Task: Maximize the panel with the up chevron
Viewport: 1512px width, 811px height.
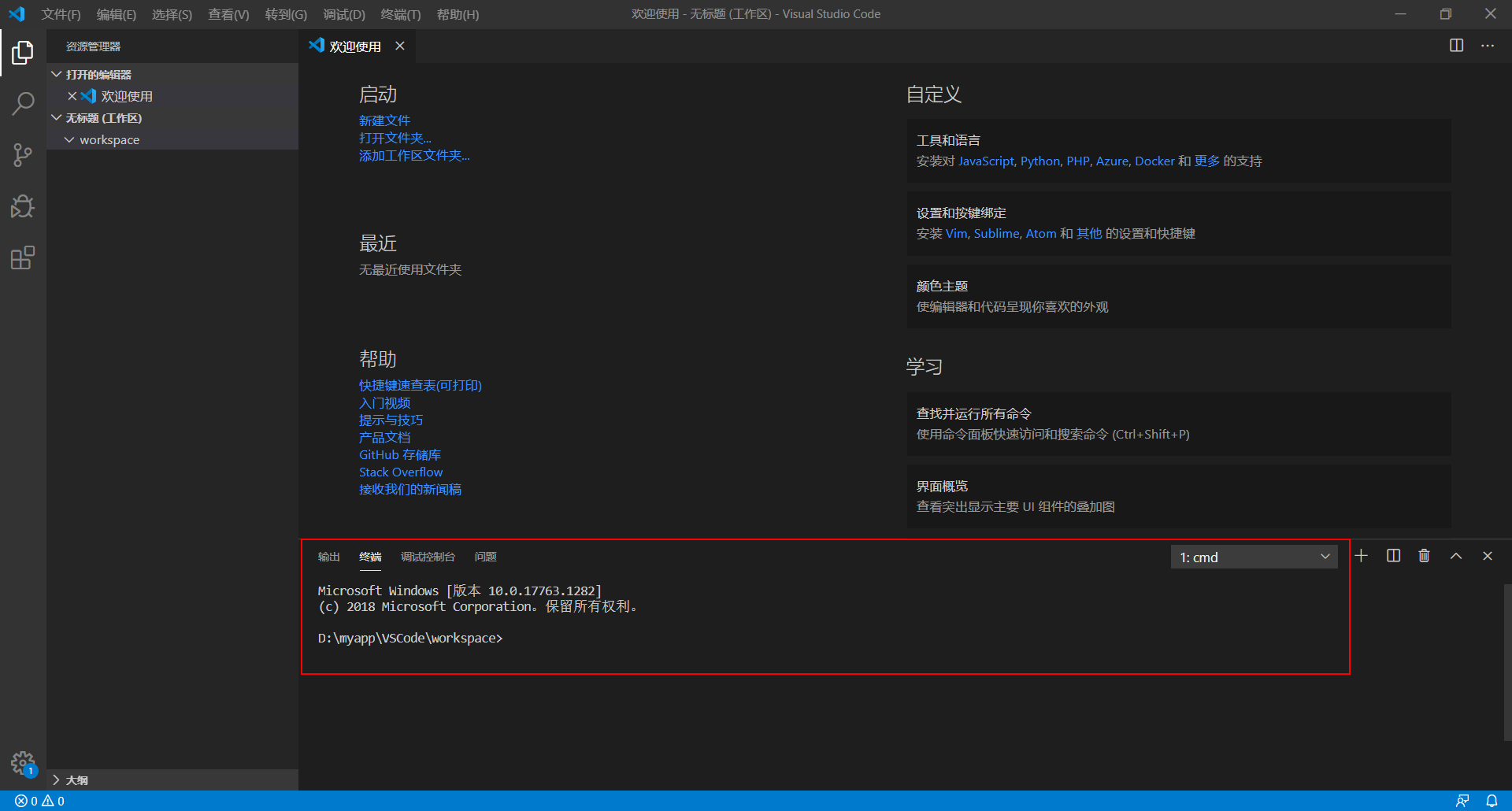Action: point(1456,556)
